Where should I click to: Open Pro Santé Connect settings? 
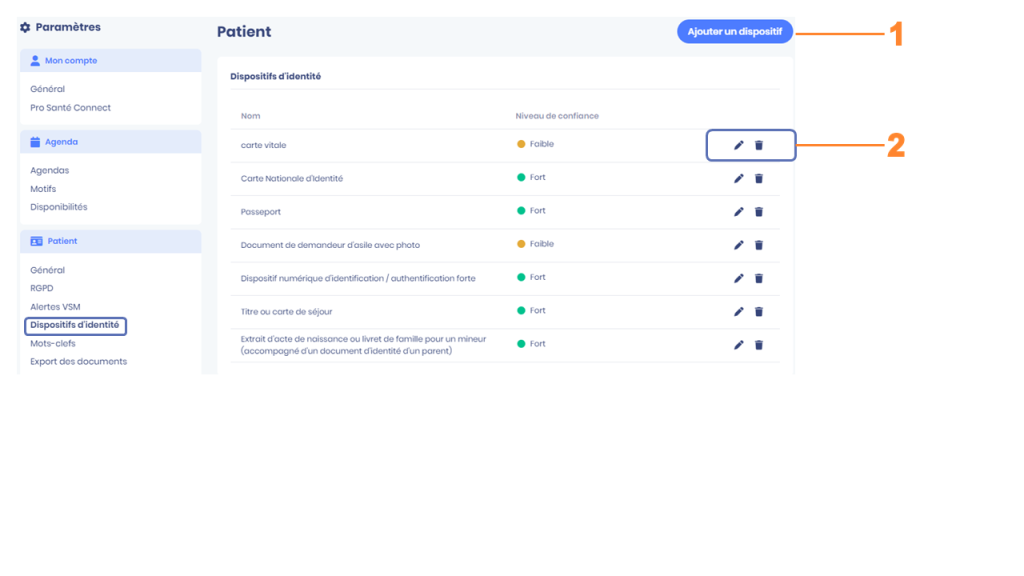[x=71, y=108]
